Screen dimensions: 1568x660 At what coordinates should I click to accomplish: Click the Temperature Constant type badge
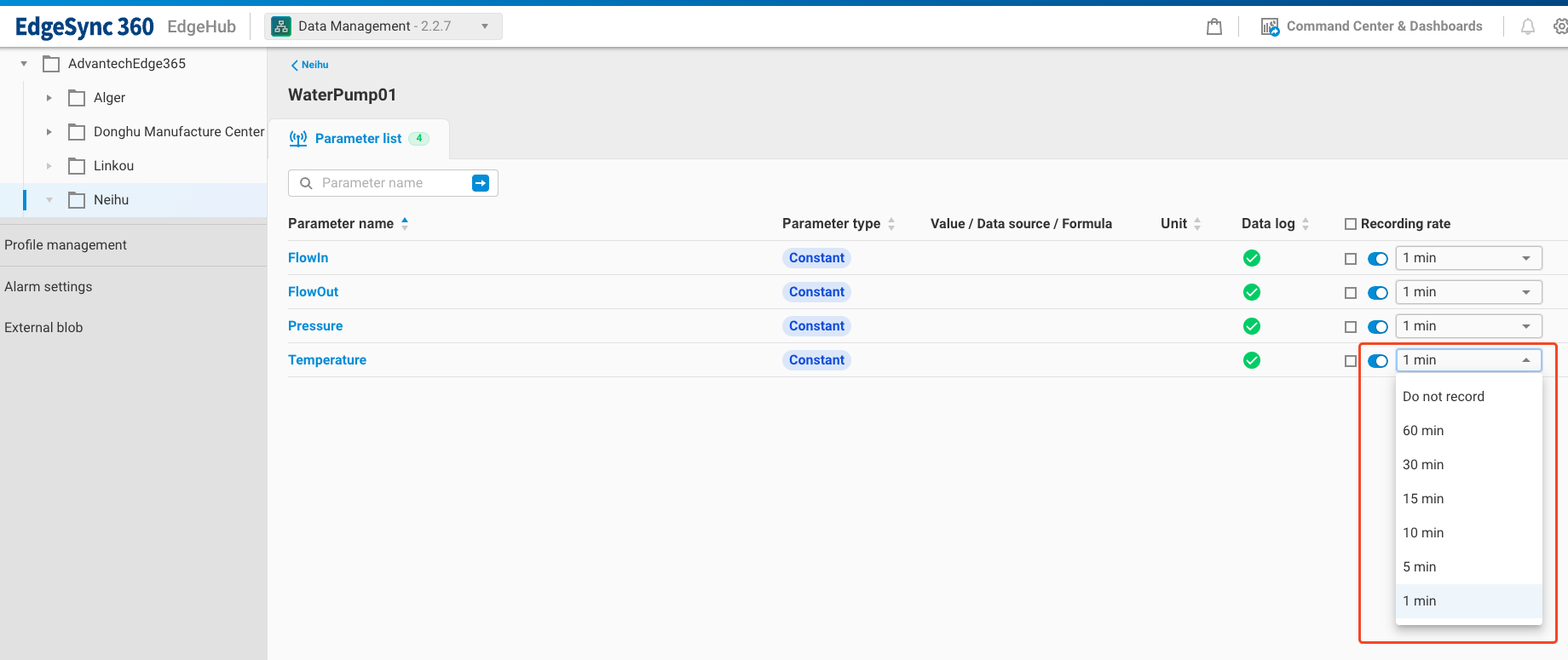(x=816, y=360)
